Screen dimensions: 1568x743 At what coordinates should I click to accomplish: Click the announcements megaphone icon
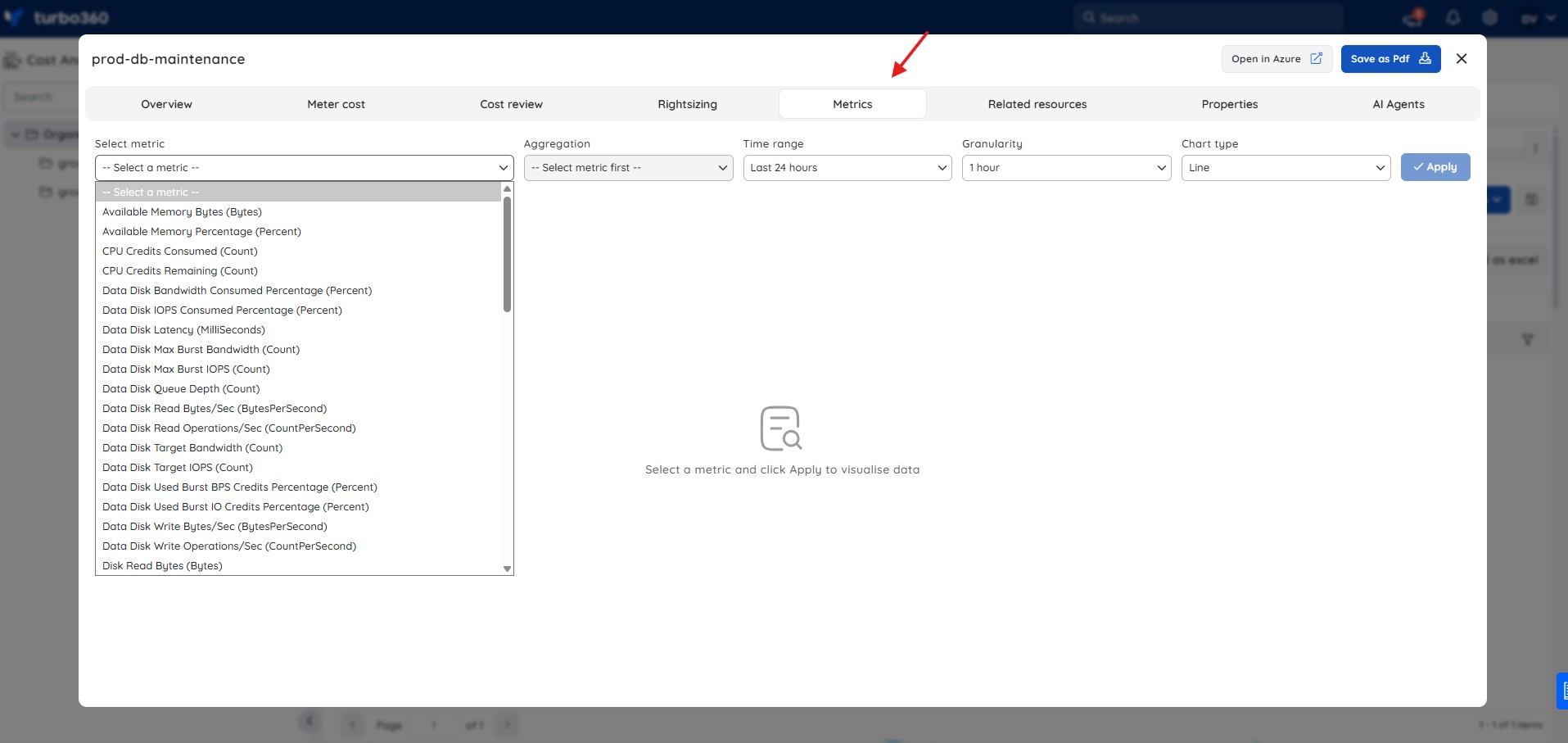point(1414,17)
